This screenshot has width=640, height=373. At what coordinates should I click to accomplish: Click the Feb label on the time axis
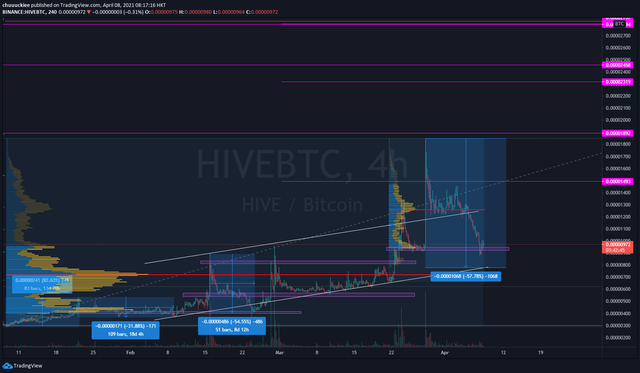(130, 353)
